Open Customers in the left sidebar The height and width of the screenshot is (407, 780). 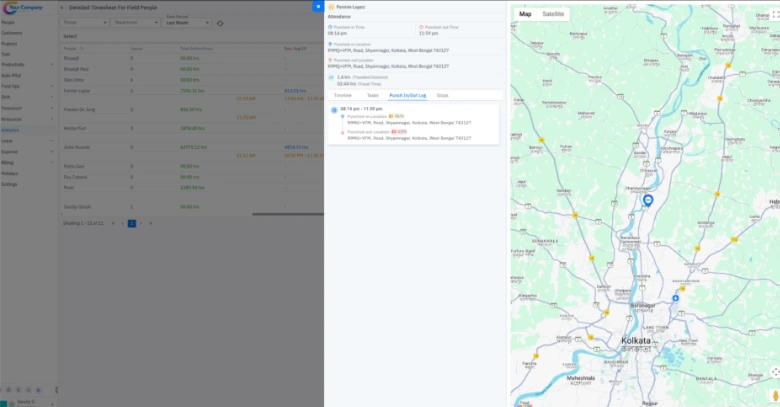click(x=12, y=33)
